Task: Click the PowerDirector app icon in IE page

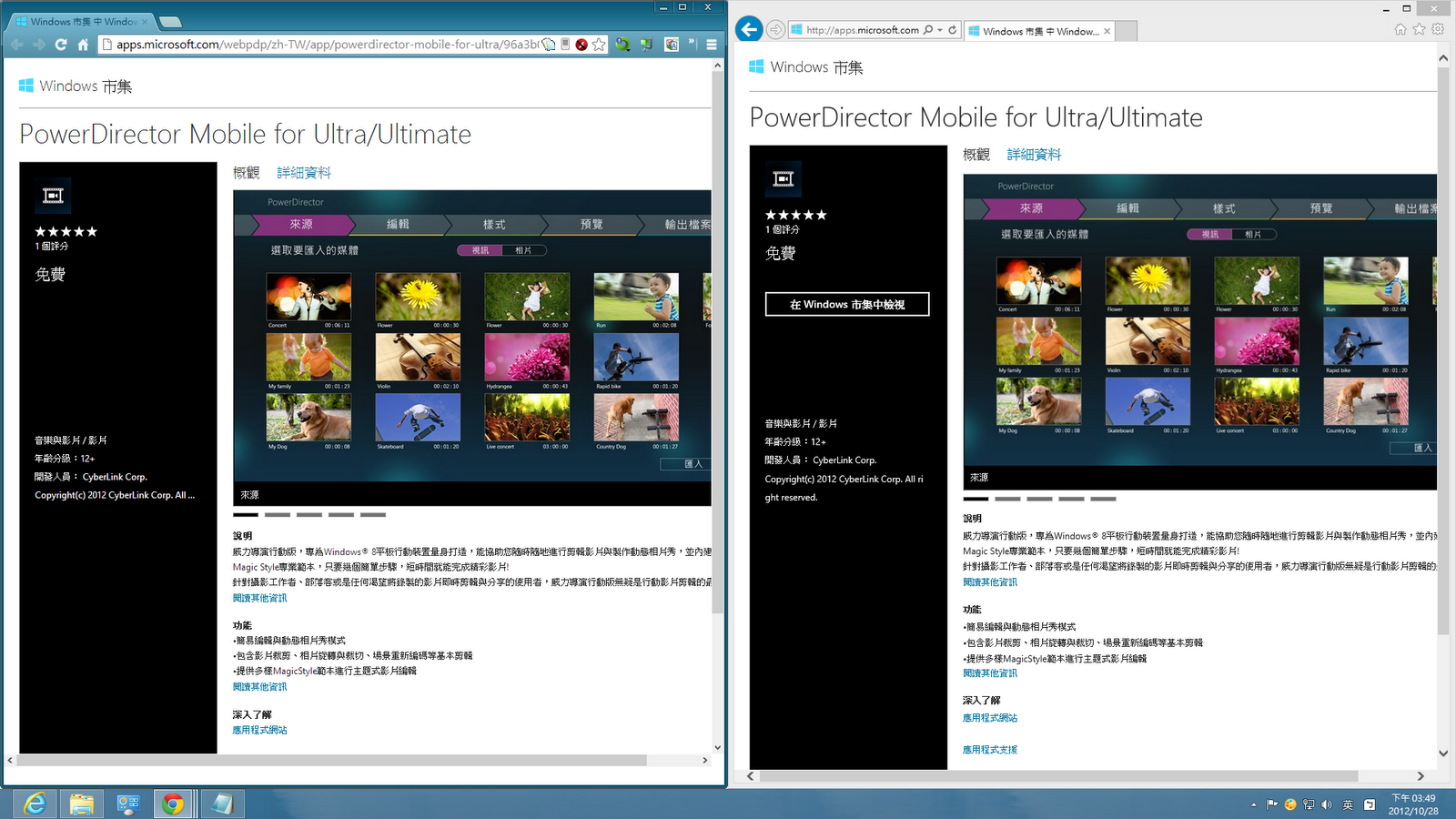Action: point(784,179)
